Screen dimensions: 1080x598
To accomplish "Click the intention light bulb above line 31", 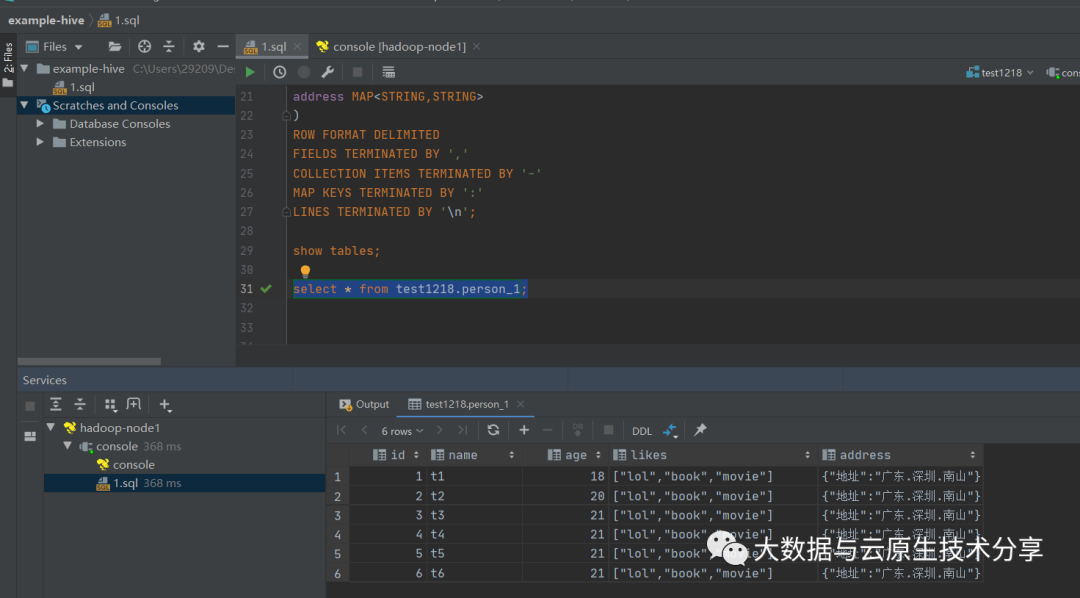I will coord(305,271).
